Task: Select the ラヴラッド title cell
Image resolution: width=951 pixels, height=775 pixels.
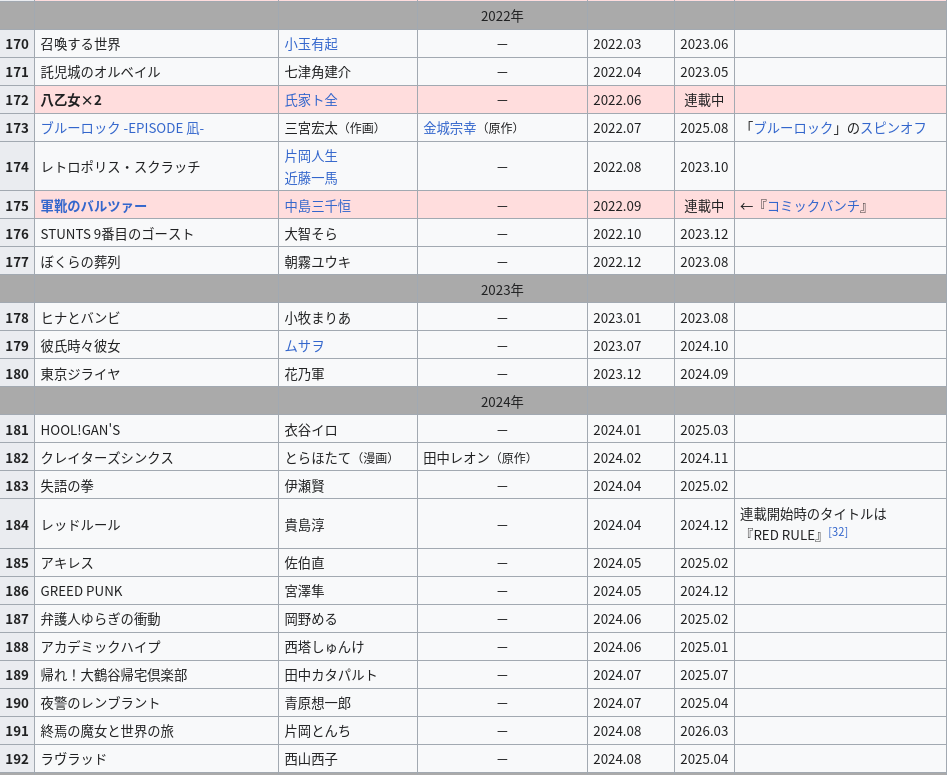Action: (156, 759)
